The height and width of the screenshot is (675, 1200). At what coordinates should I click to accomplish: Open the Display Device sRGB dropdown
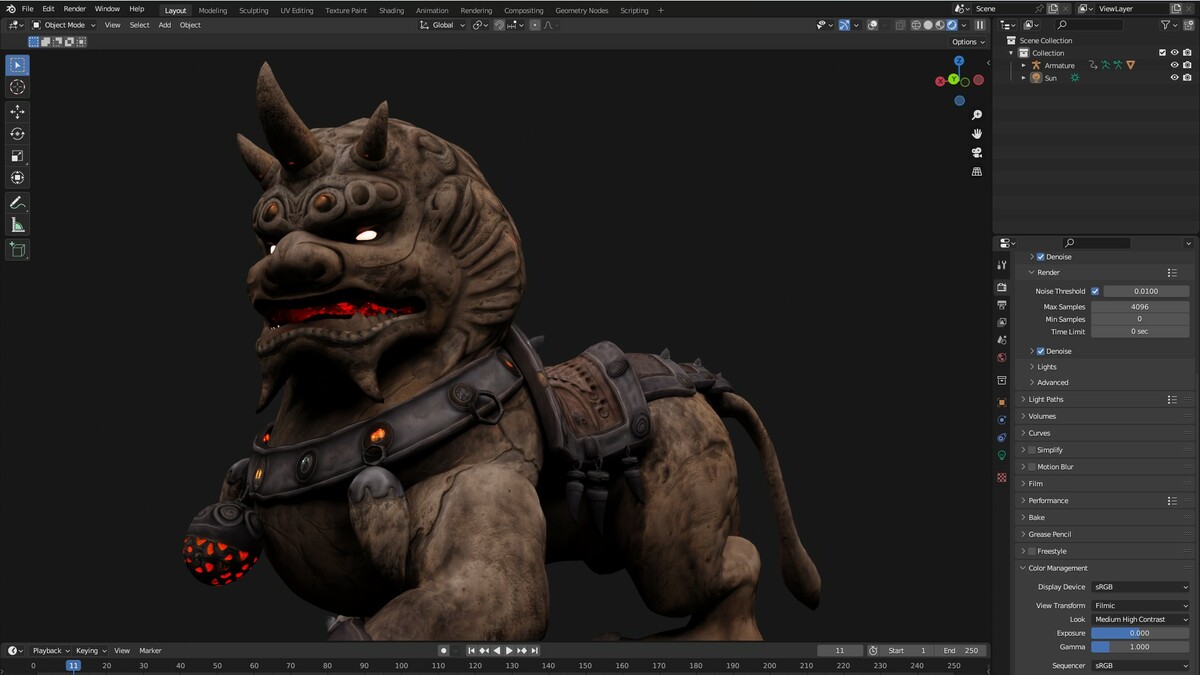coord(1141,587)
